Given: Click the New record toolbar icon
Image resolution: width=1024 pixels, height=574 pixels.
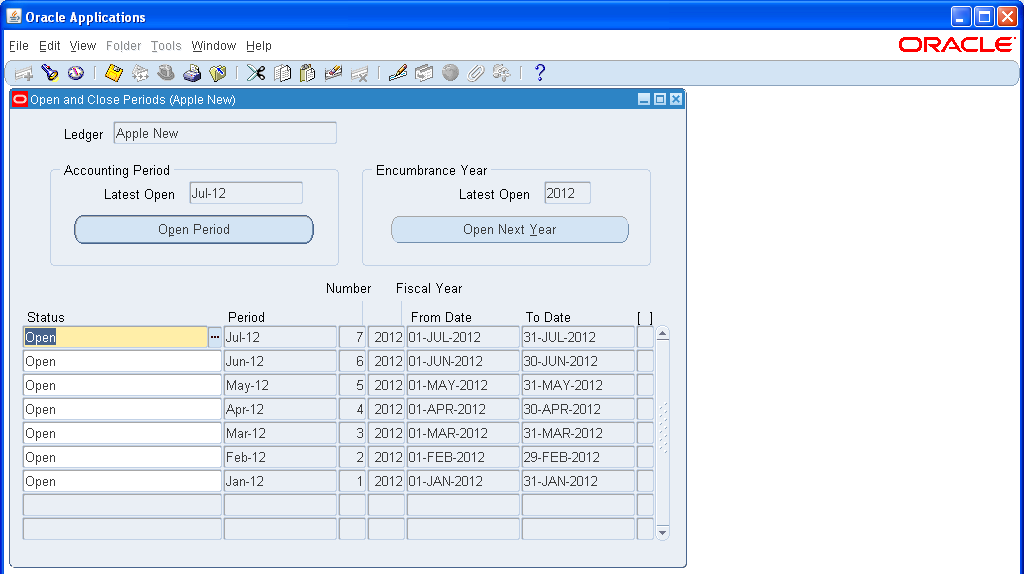Looking at the screenshot, I should (x=24, y=73).
